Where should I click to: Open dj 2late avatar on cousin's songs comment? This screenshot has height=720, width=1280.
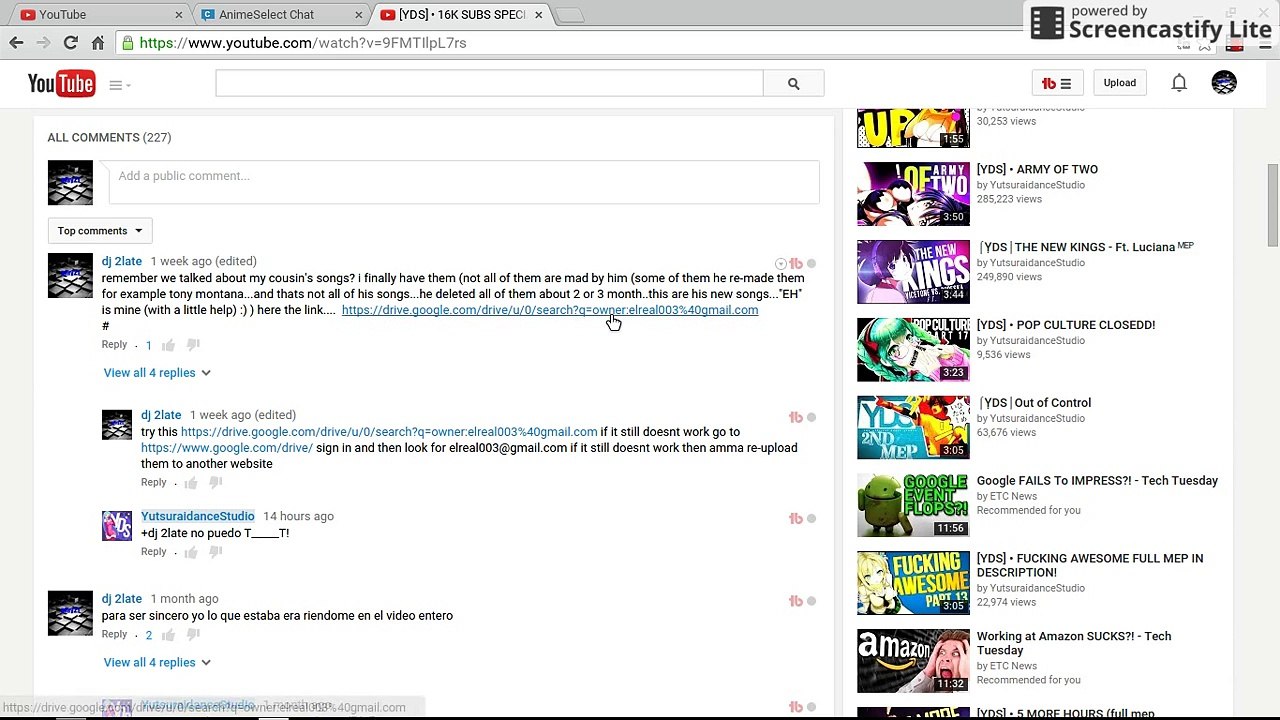(x=70, y=276)
